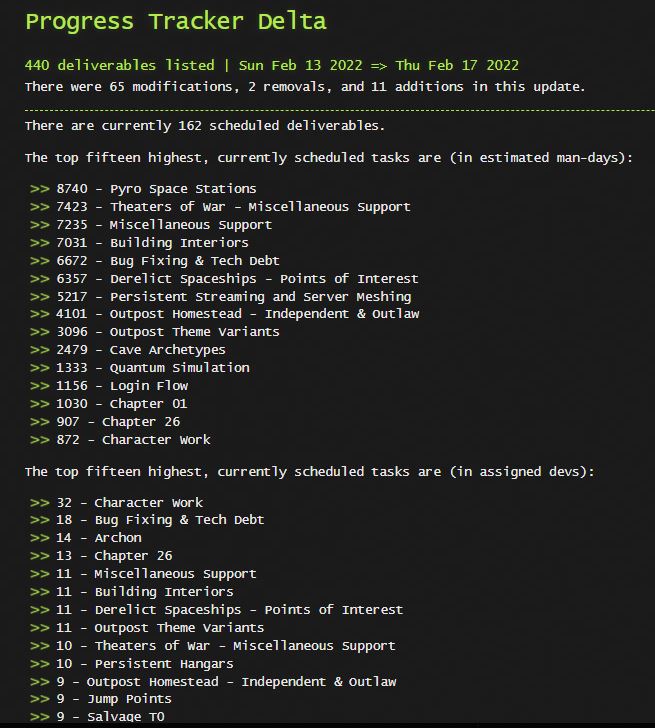Open the Login Flow entry

[x=109, y=386]
